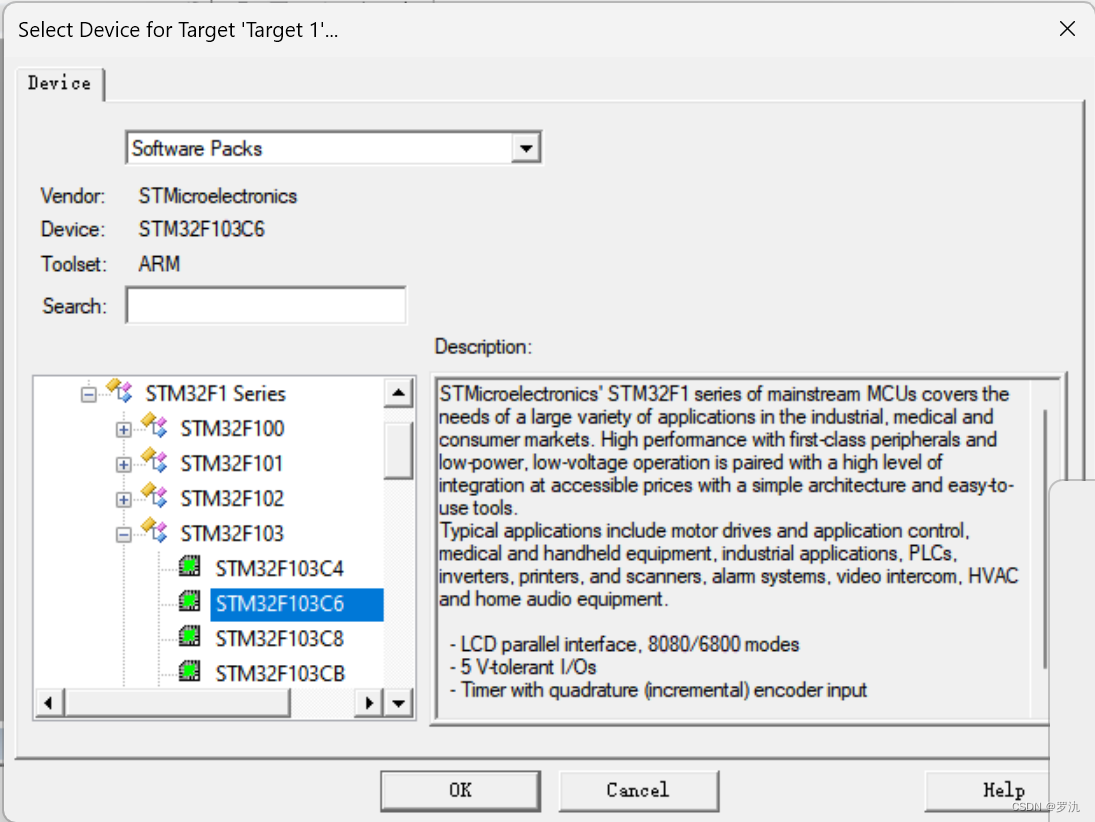Expand the STM32F102 tree node
The width and height of the screenshot is (1095, 822).
[124, 499]
